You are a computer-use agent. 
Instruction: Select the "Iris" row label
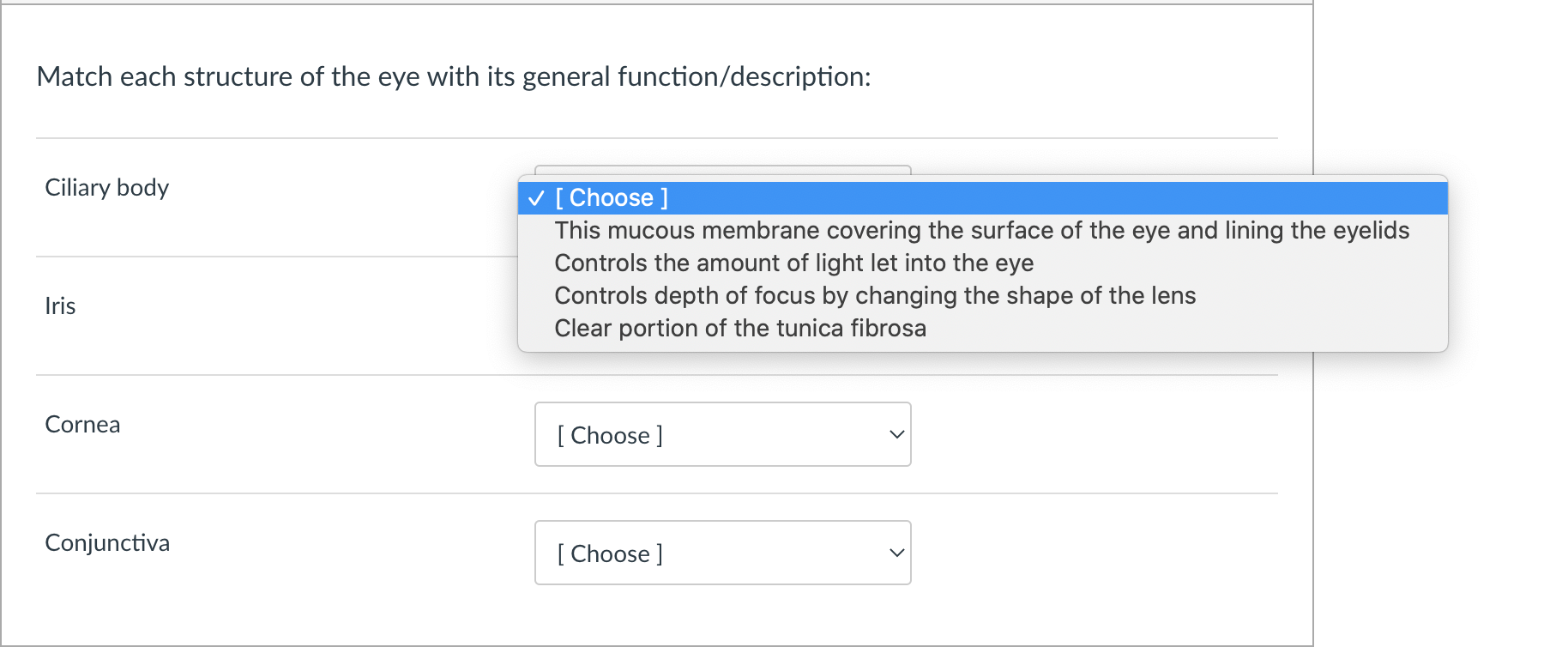click(x=60, y=305)
